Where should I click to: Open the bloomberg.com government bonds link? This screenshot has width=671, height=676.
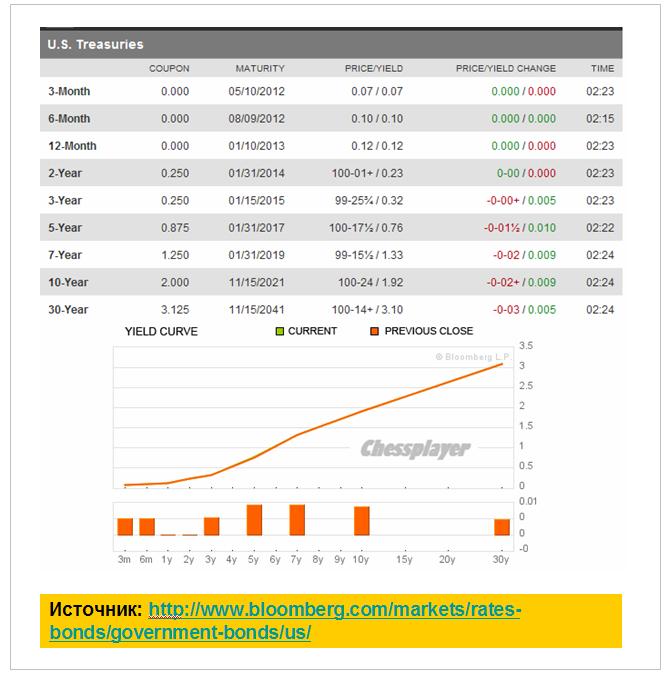pos(285,621)
